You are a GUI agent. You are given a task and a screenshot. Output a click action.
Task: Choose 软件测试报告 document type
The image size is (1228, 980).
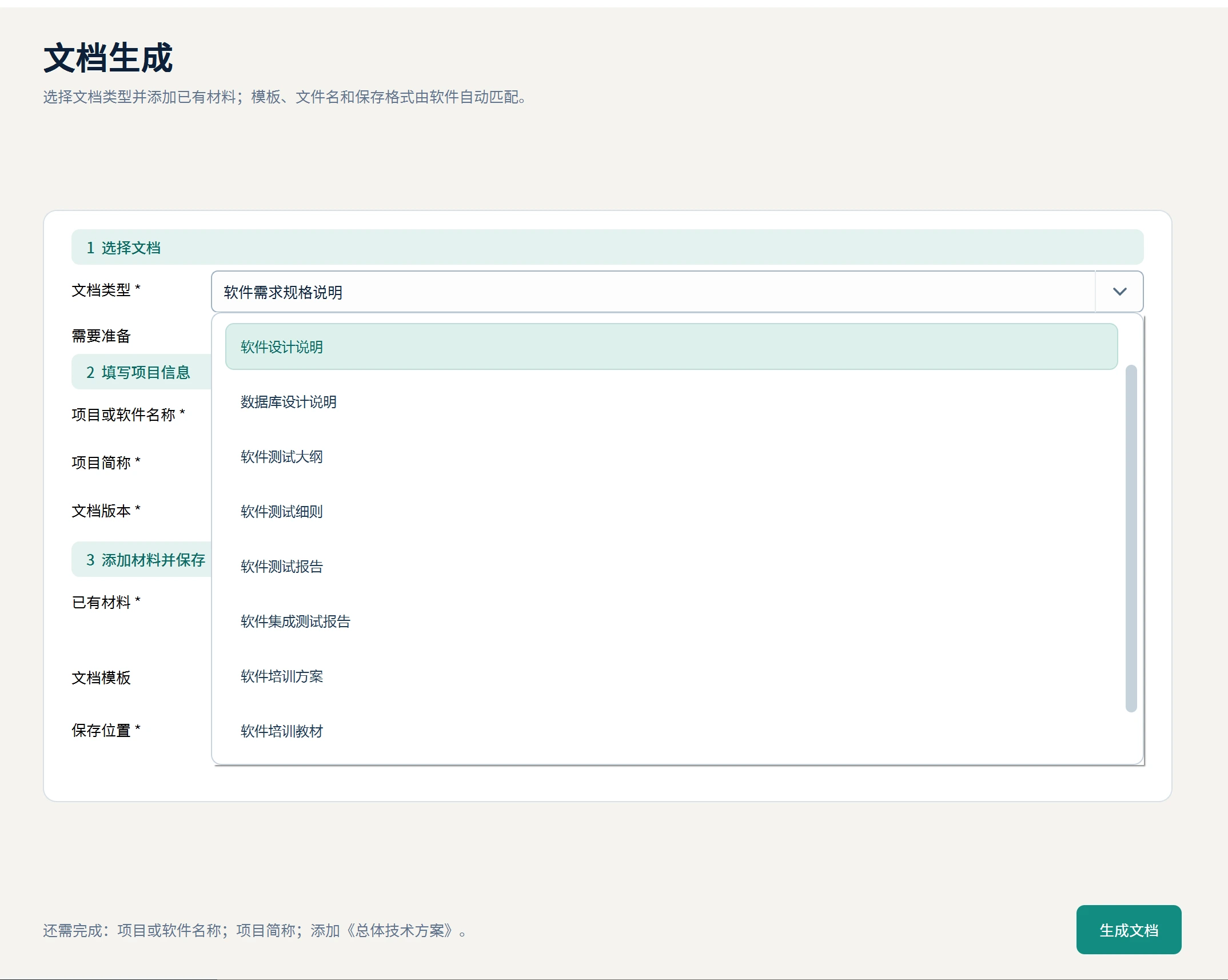671,566
